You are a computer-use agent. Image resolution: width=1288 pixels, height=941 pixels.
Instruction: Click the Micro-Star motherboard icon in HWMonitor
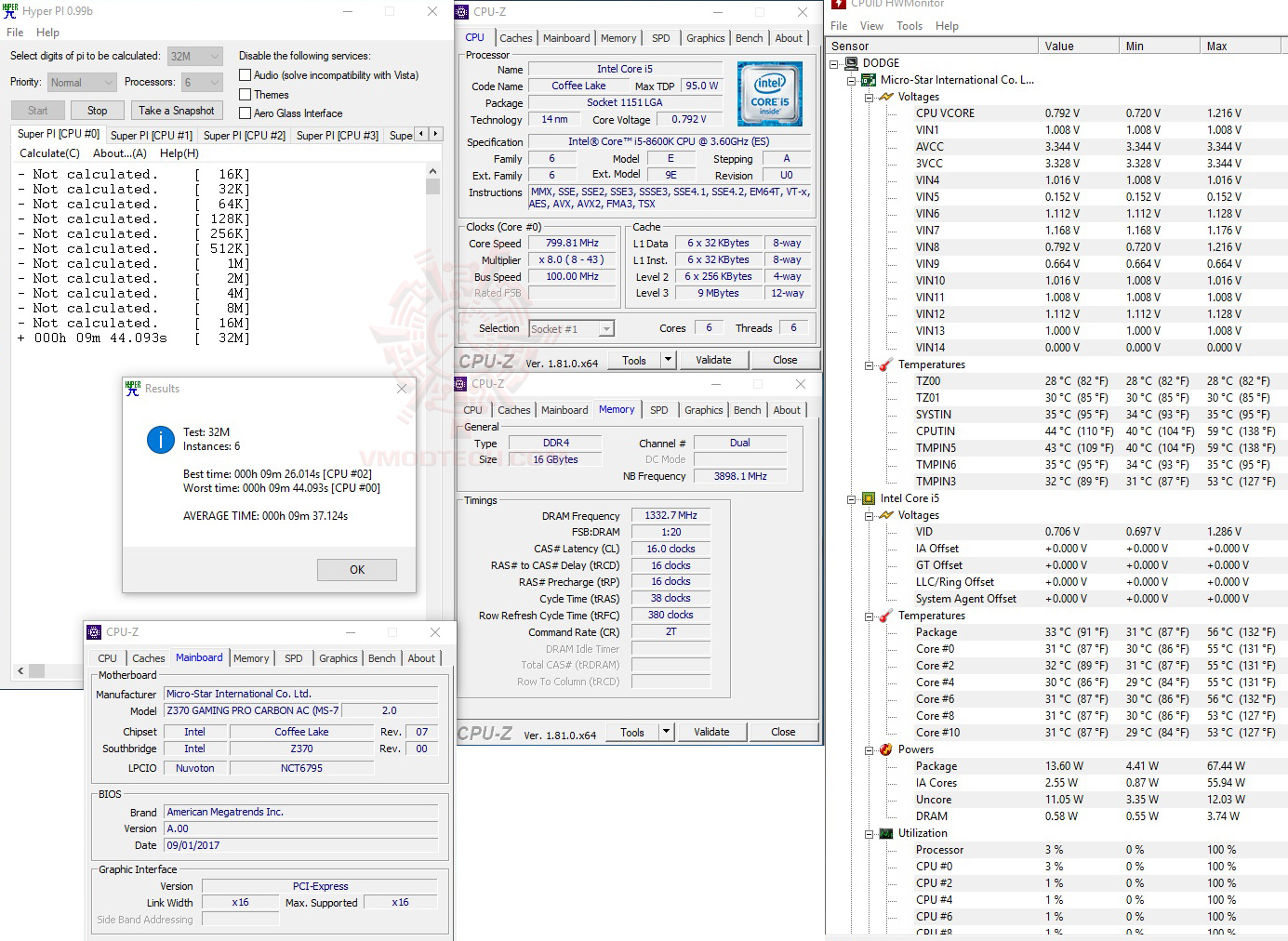click(869, 80)
